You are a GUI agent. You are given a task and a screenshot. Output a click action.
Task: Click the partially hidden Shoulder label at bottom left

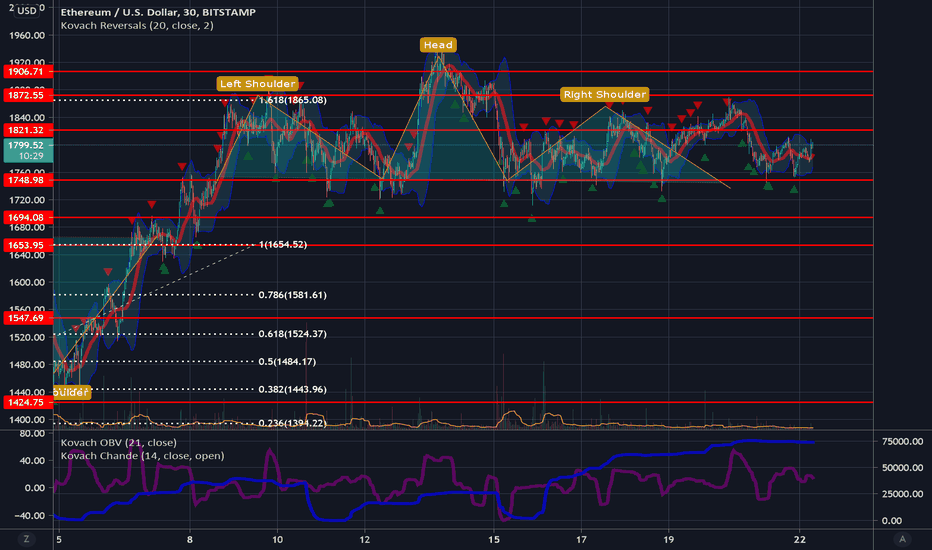click(x=71, y=392)
